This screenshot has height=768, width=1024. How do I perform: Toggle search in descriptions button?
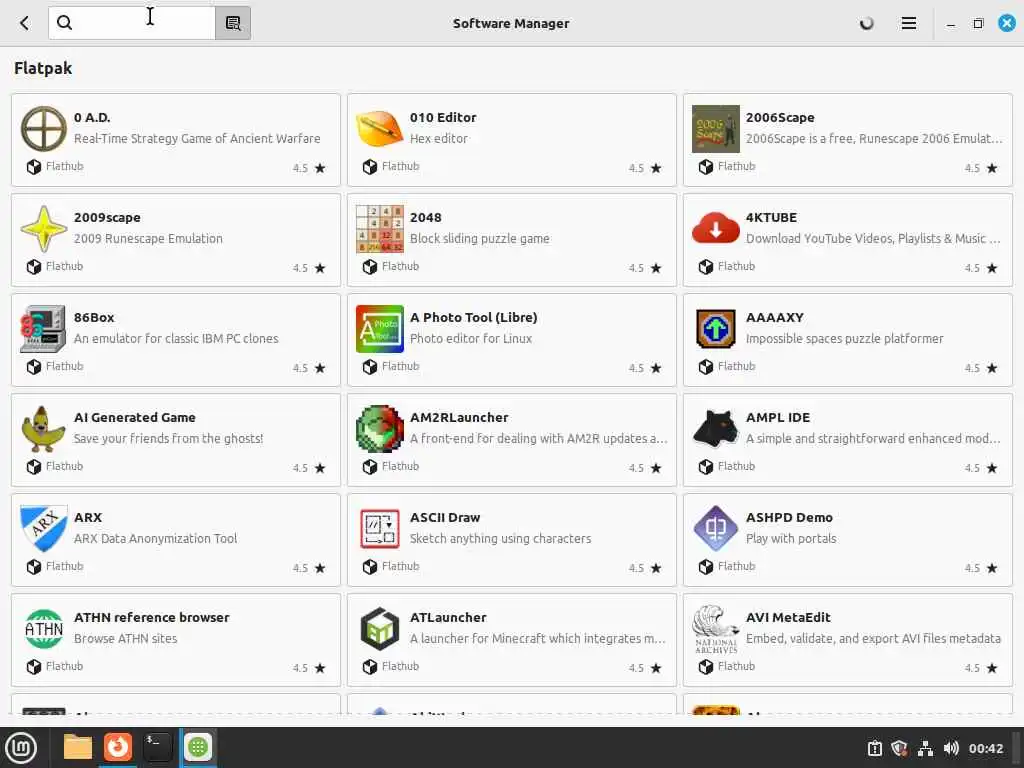233,23
